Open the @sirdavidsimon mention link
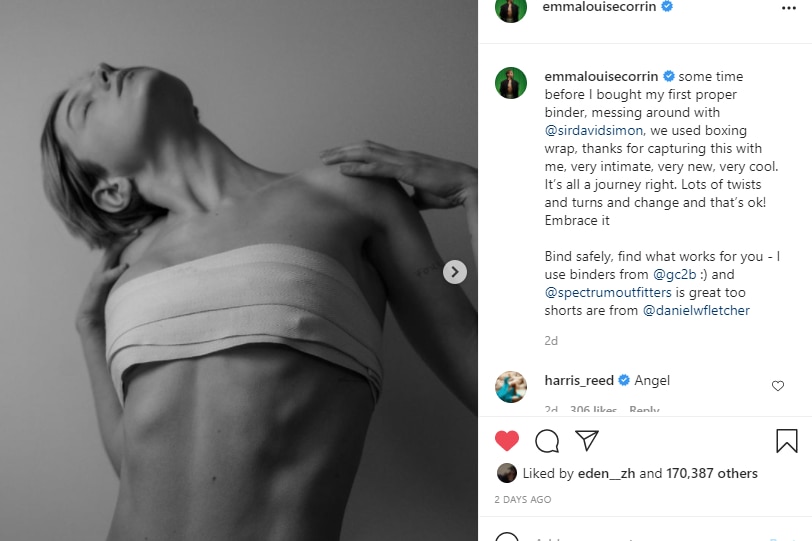Screen dimensions: 812x541 [593, 130]
